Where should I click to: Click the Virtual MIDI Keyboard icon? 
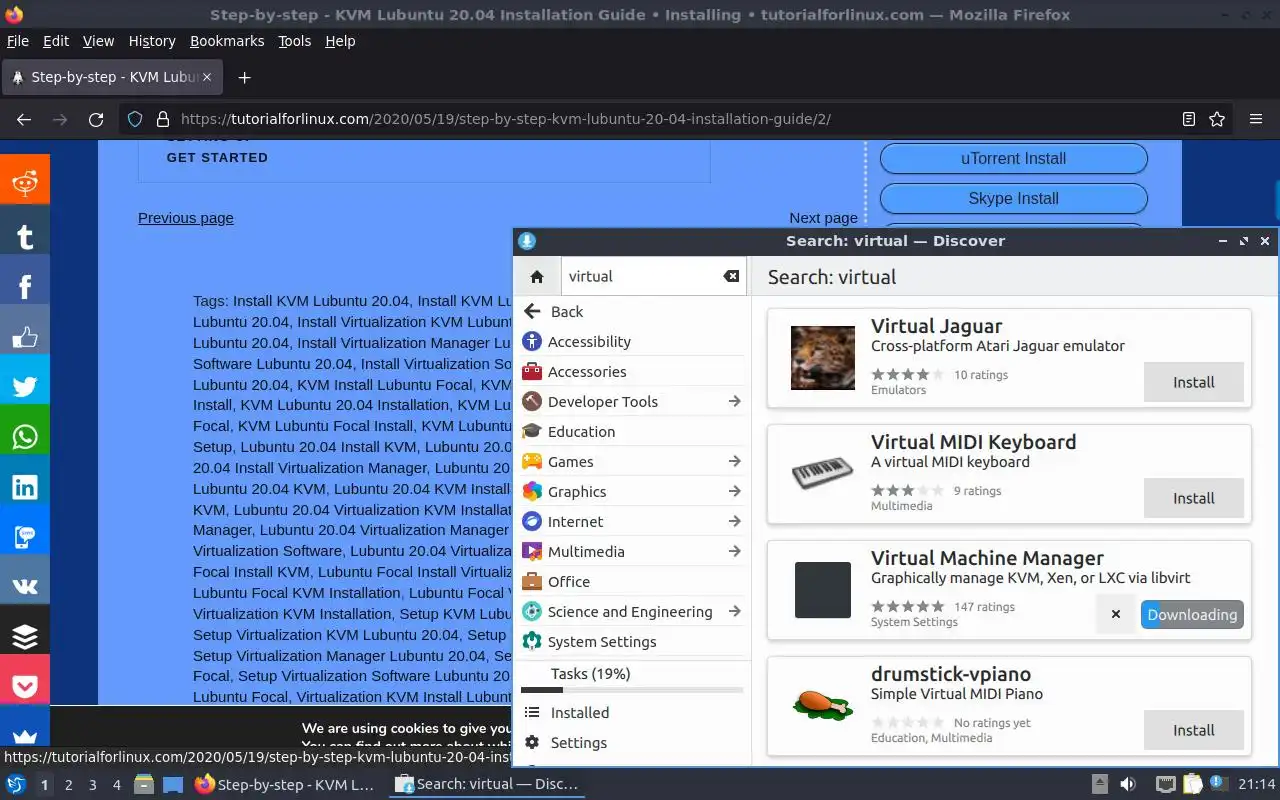pos(822,474)
